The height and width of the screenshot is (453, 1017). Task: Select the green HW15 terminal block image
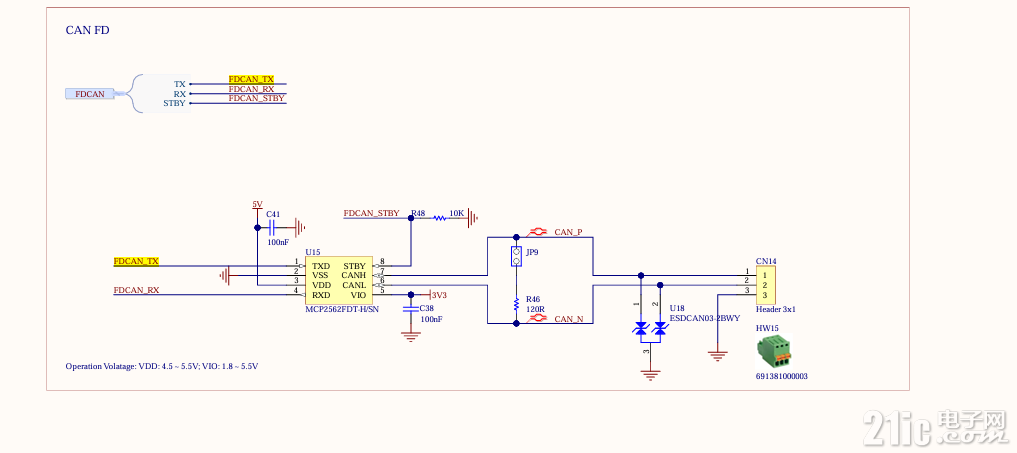(x=774, y=352)
